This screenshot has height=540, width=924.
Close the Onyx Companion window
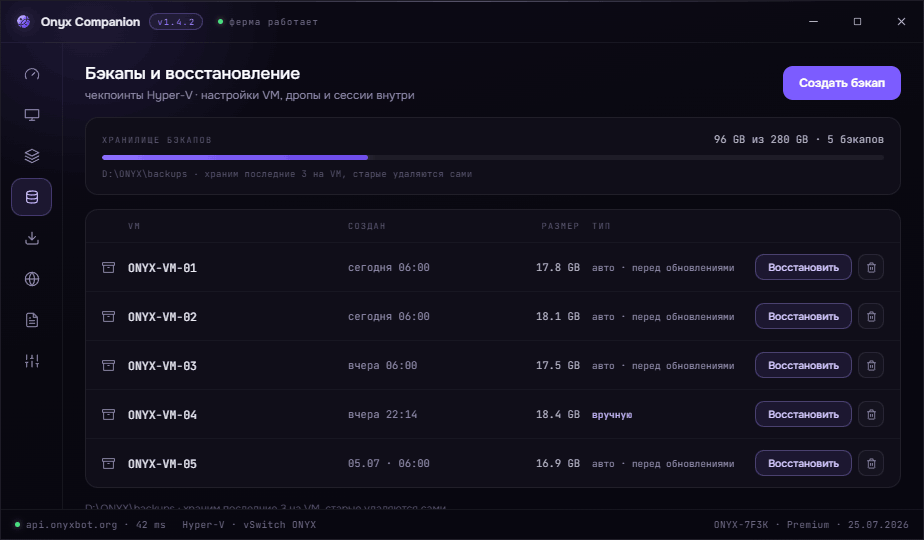tap(901, 21)
